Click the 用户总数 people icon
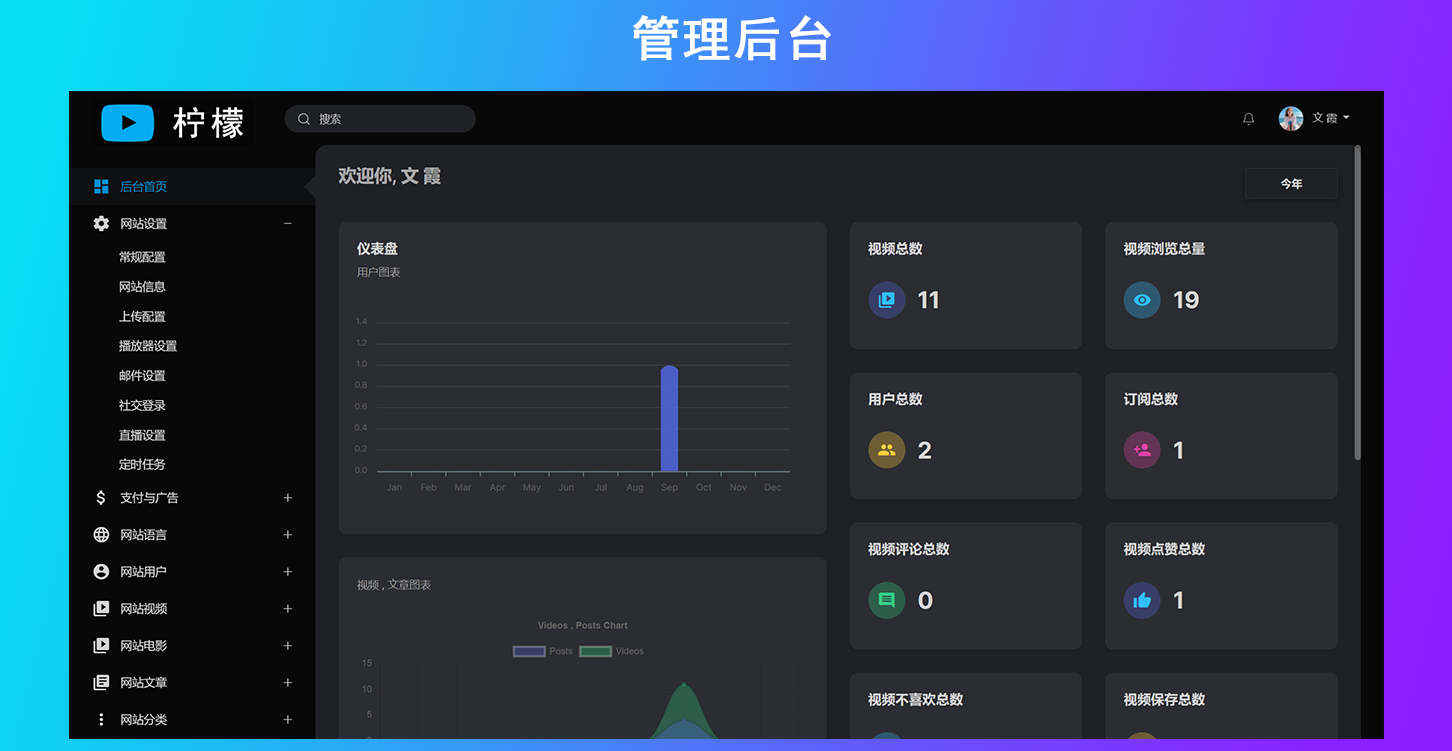 click(887, 450)
